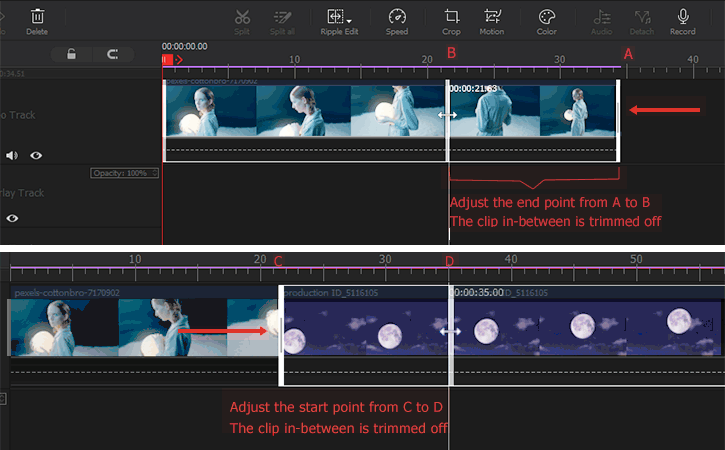Click the right edge handle of upper clip

coord(618,120)
